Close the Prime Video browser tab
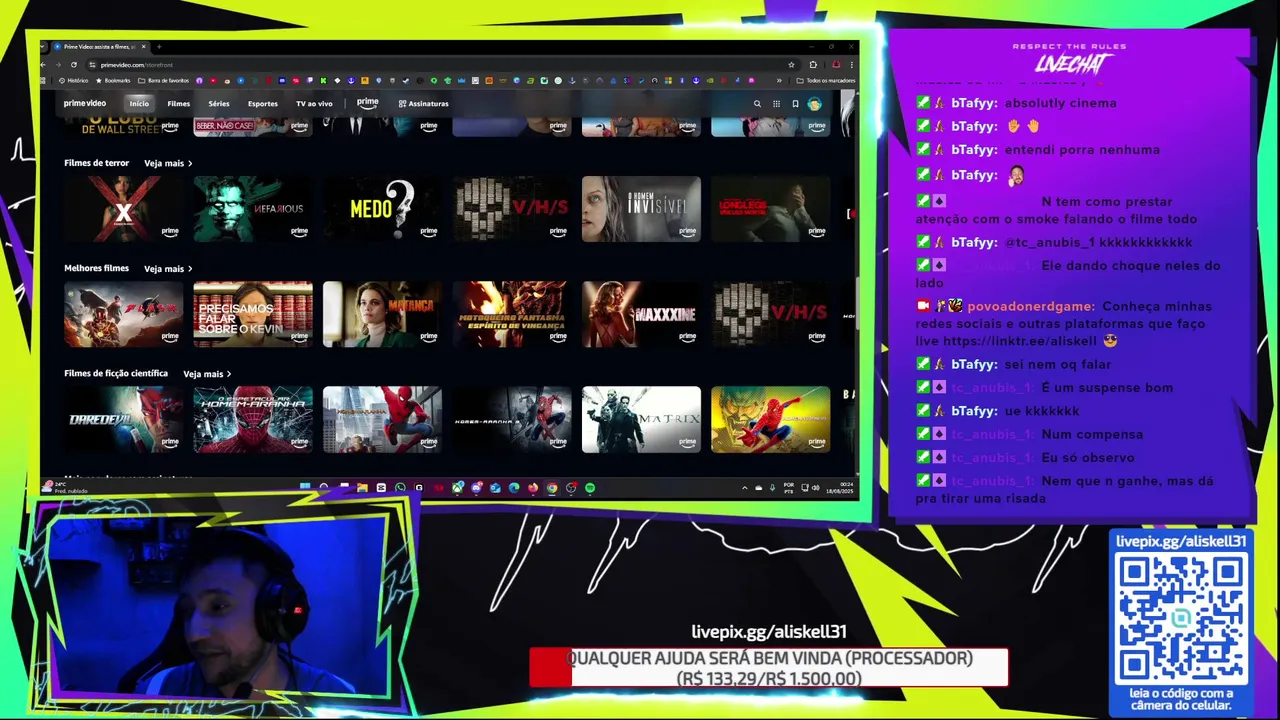Viewport: 1280px width, 720px height. (x=144, y=47)
